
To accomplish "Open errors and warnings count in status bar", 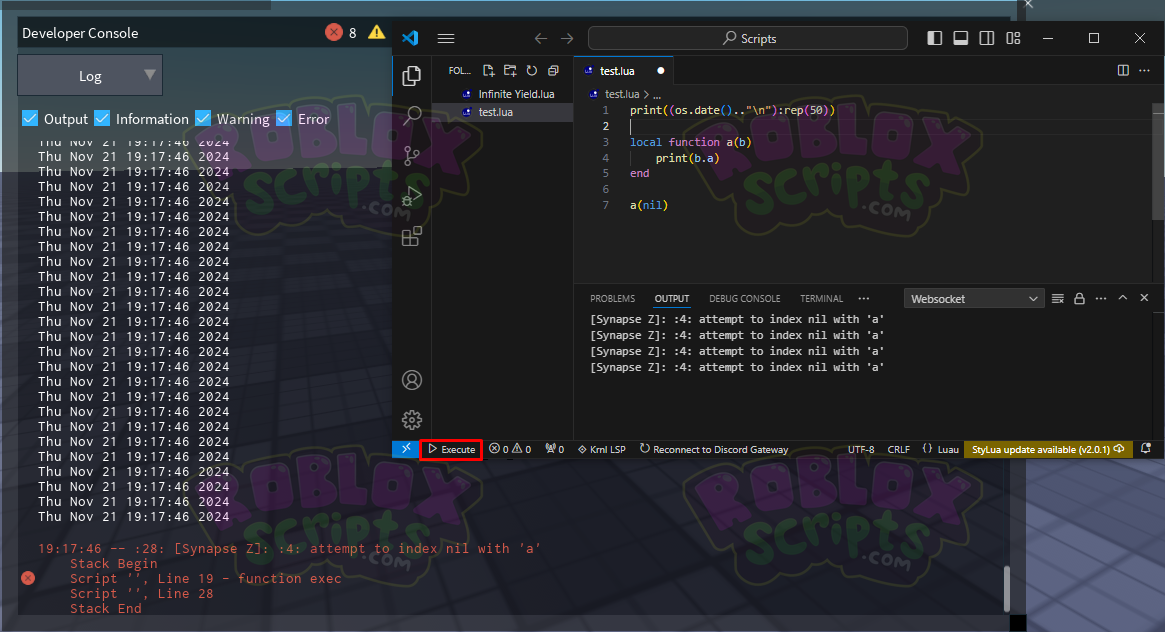I will coord(510,449).
